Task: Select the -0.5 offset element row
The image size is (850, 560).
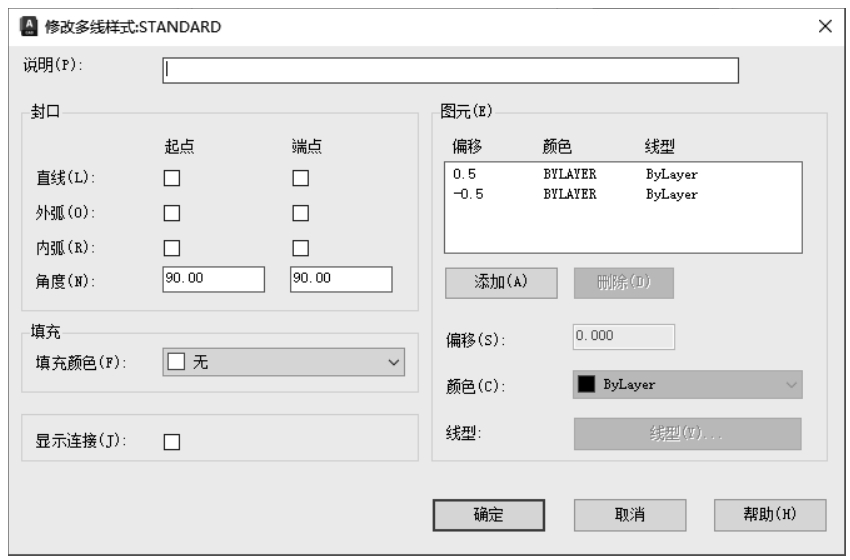Action: 620,194
